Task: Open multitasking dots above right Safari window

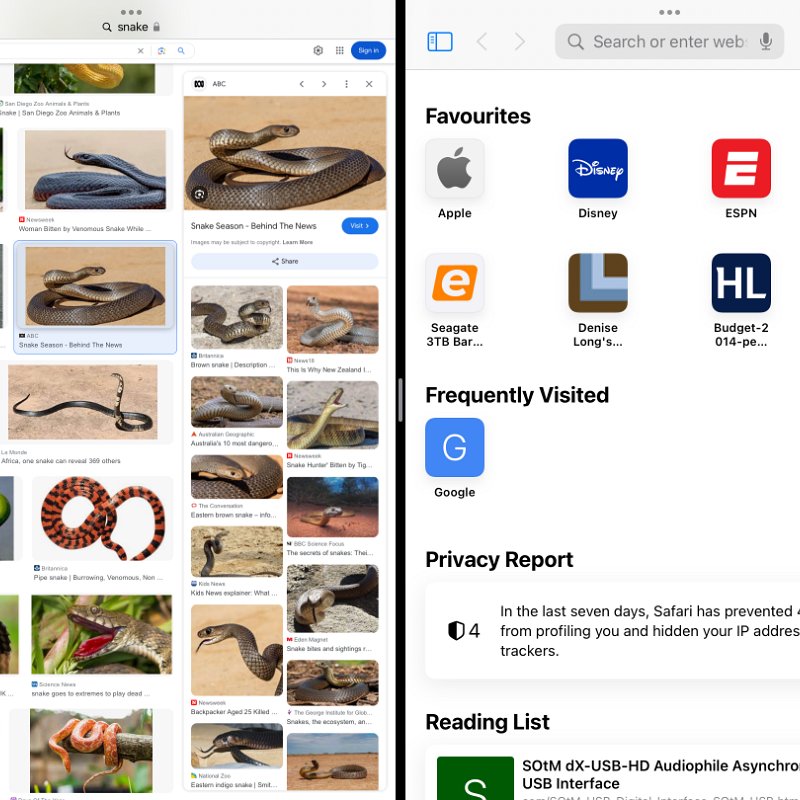Action: click(x=669, y=12)
